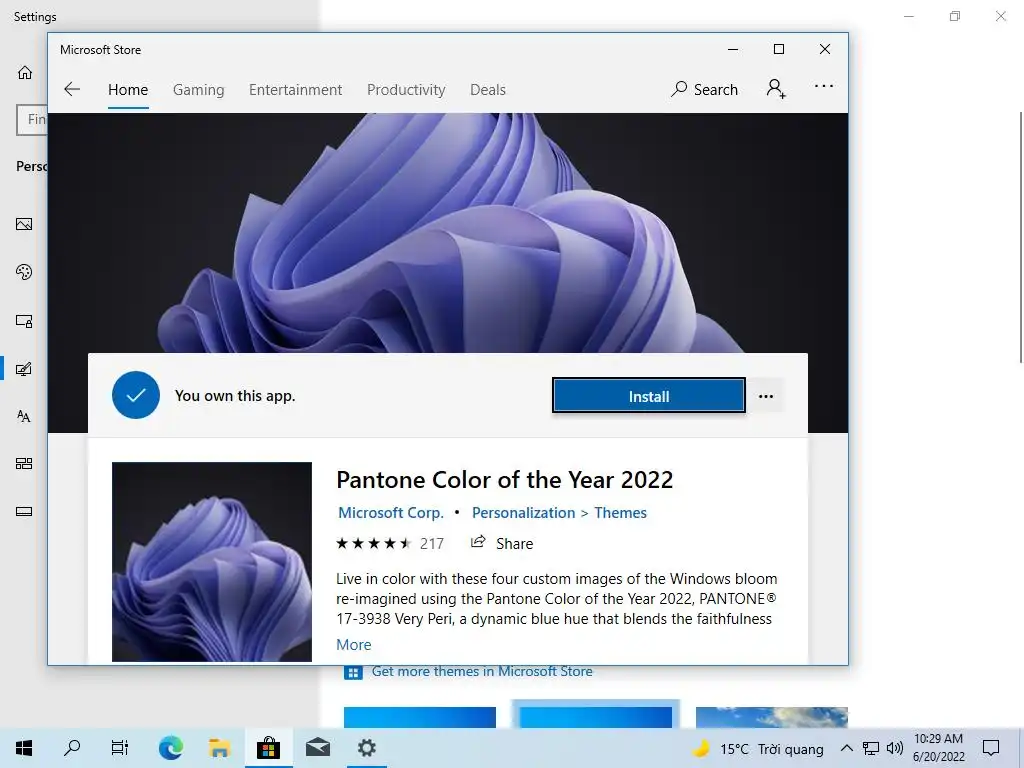Switch to the Gaming tab
Viewport: 1024px width, 768px height.
pyautogui.click(x=199, y=89)
